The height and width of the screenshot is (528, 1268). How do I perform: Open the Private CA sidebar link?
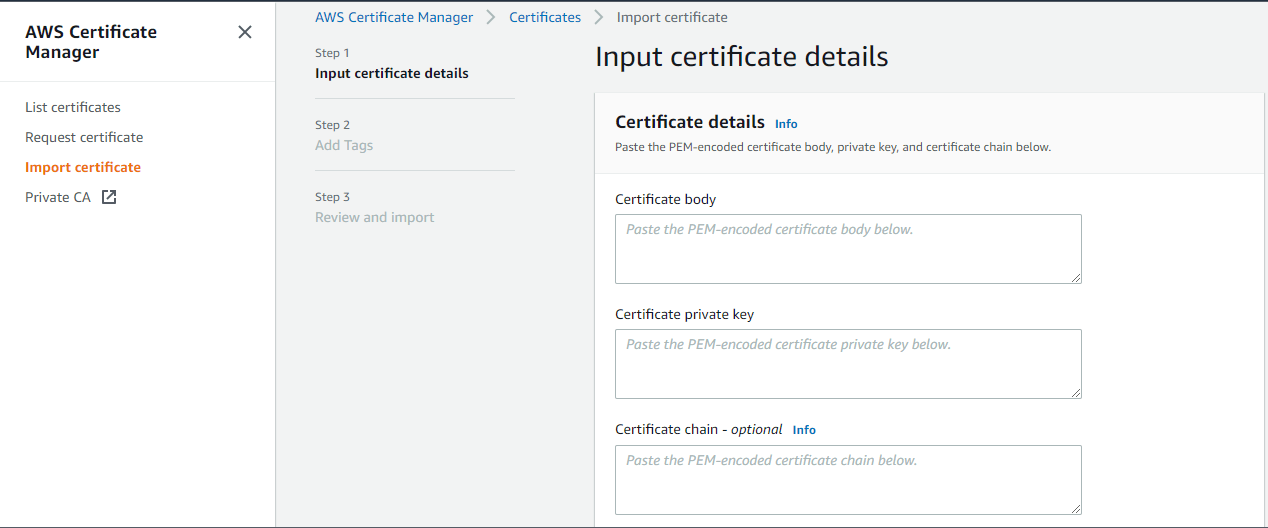click(58, 197)
